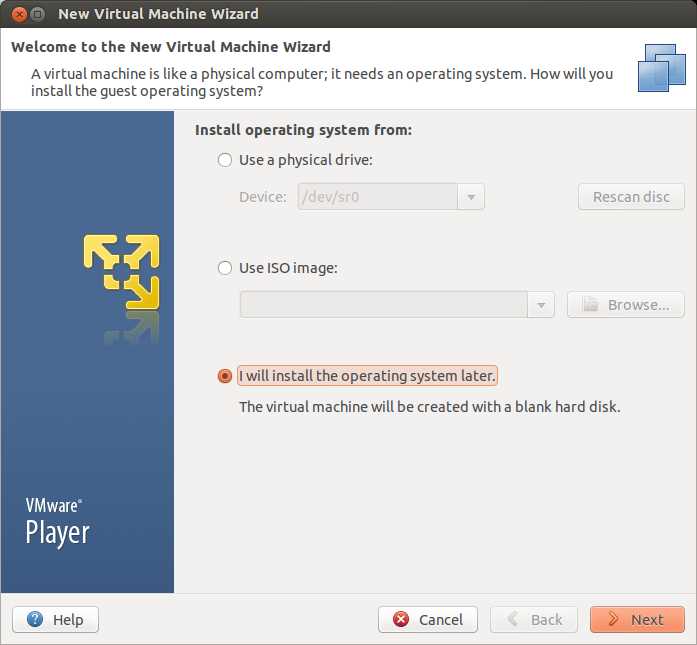Click the VMware Player yellow arrows logo

click(121, 272)
